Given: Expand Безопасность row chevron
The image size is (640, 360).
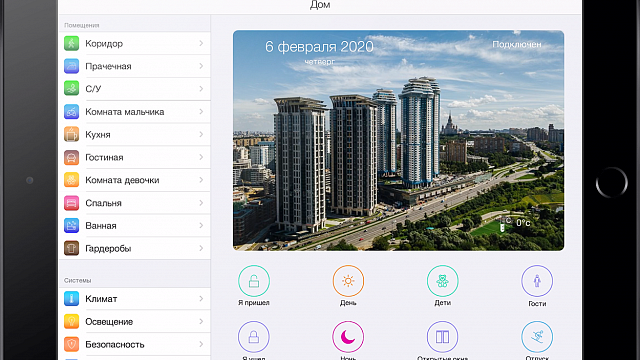Looking at the screenshot, I should click(x=201, y=344).
